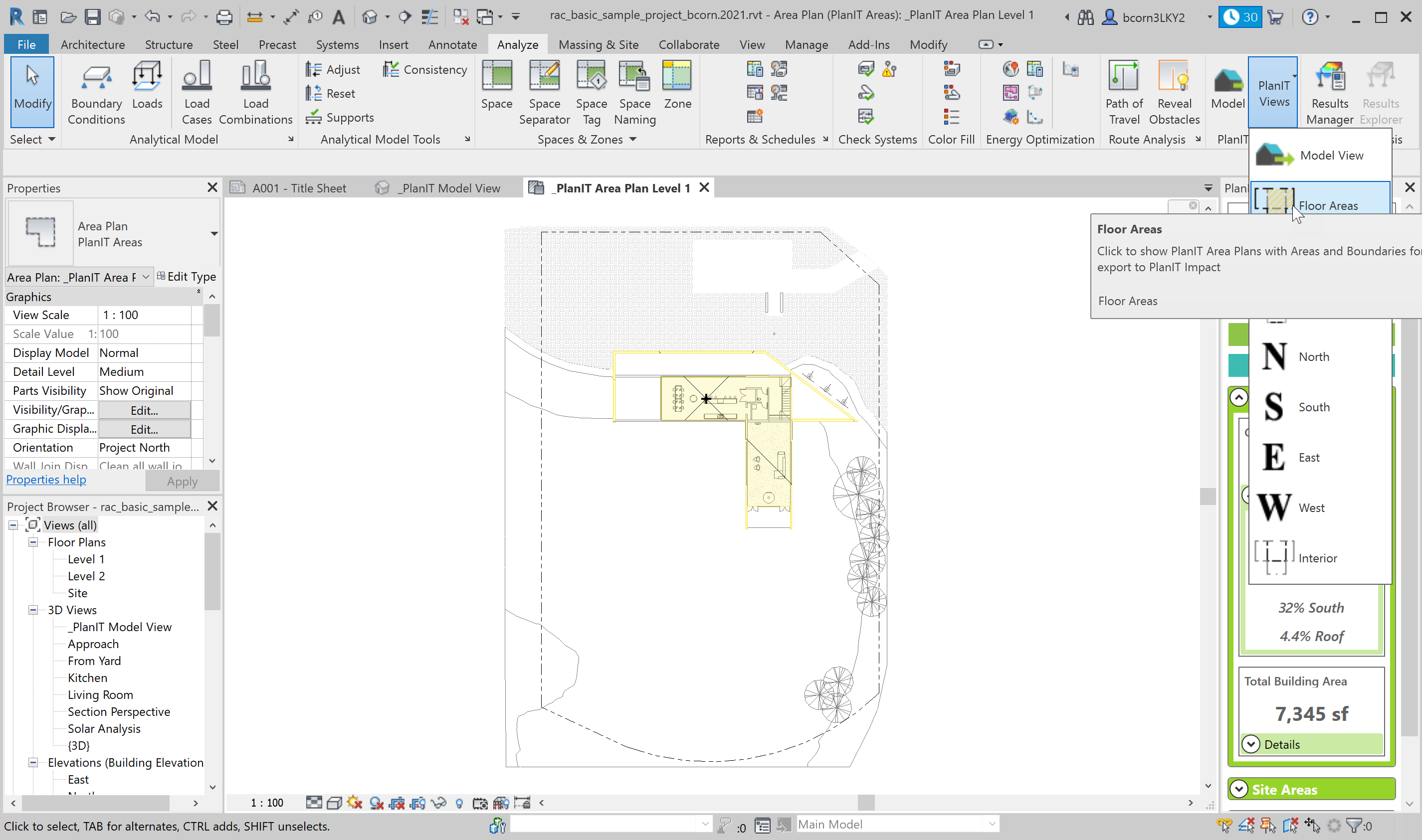The image size is (1422, 840).
Task: Click the Properties help link
Action: point(46,480)
